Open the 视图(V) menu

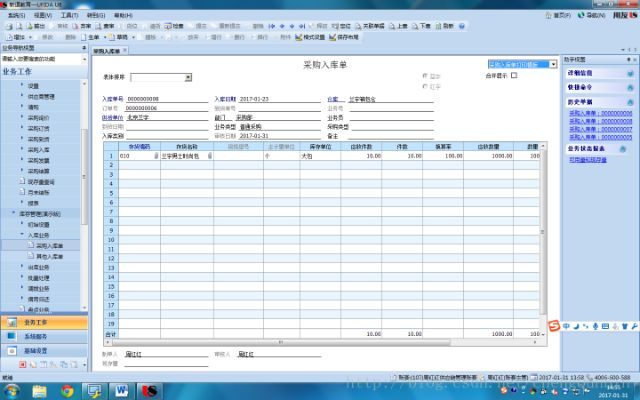43,15
